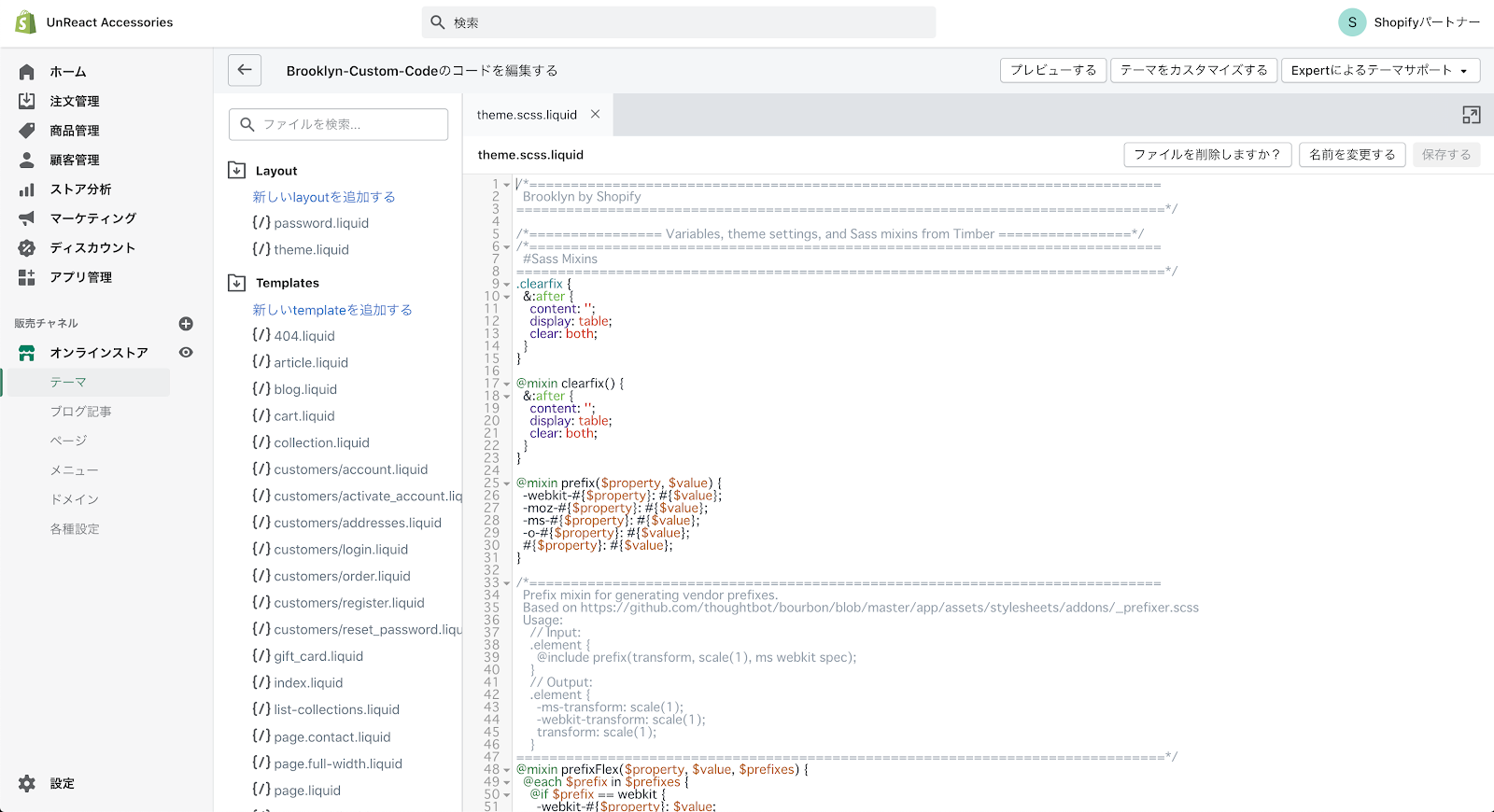The height and width of the screenshot is (812, 1494).
Task: Open Expert theme support dropdown
Action: 1379,70
